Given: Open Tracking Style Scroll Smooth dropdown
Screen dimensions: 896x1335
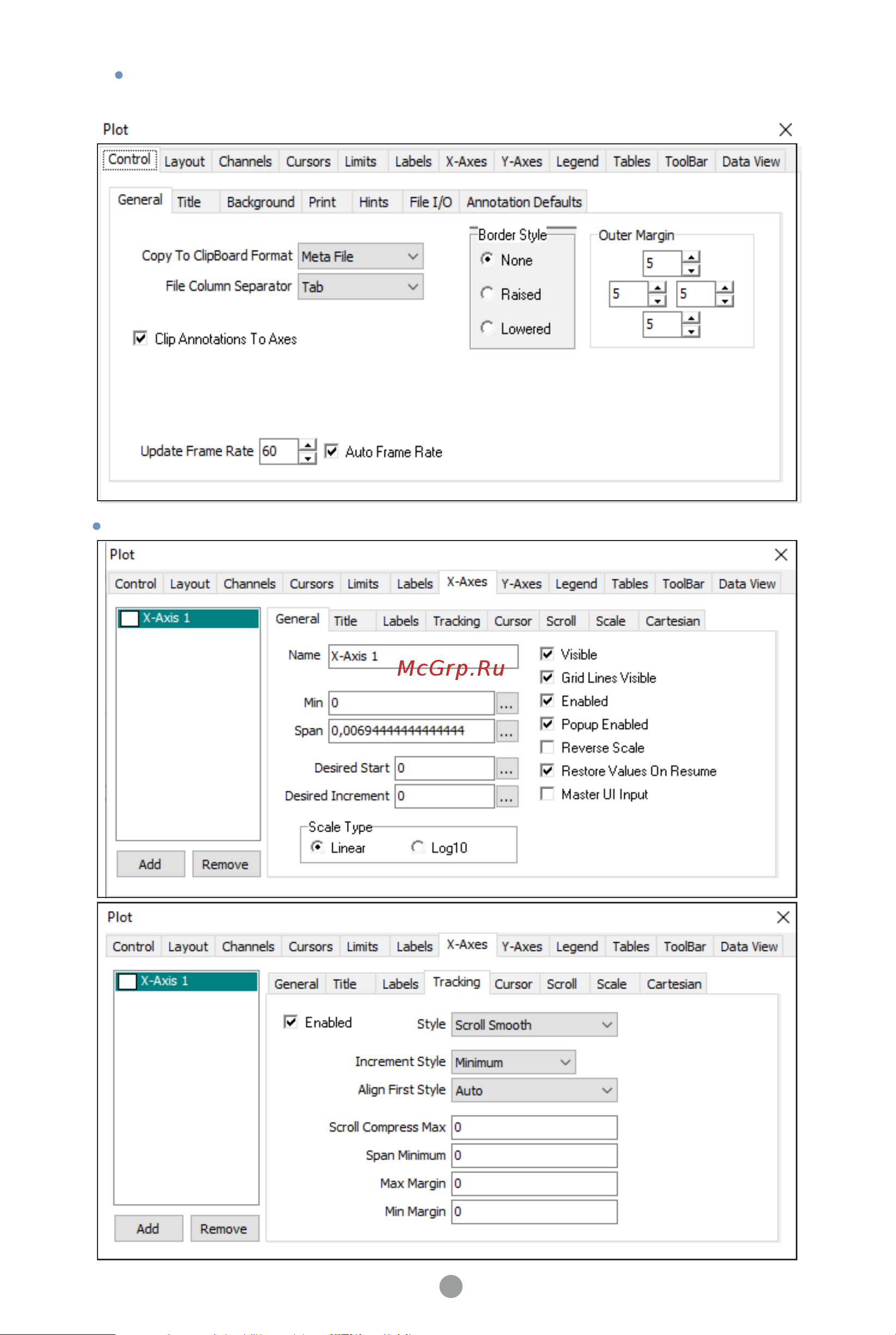Looking at the screenshot, I should 534,1025.
